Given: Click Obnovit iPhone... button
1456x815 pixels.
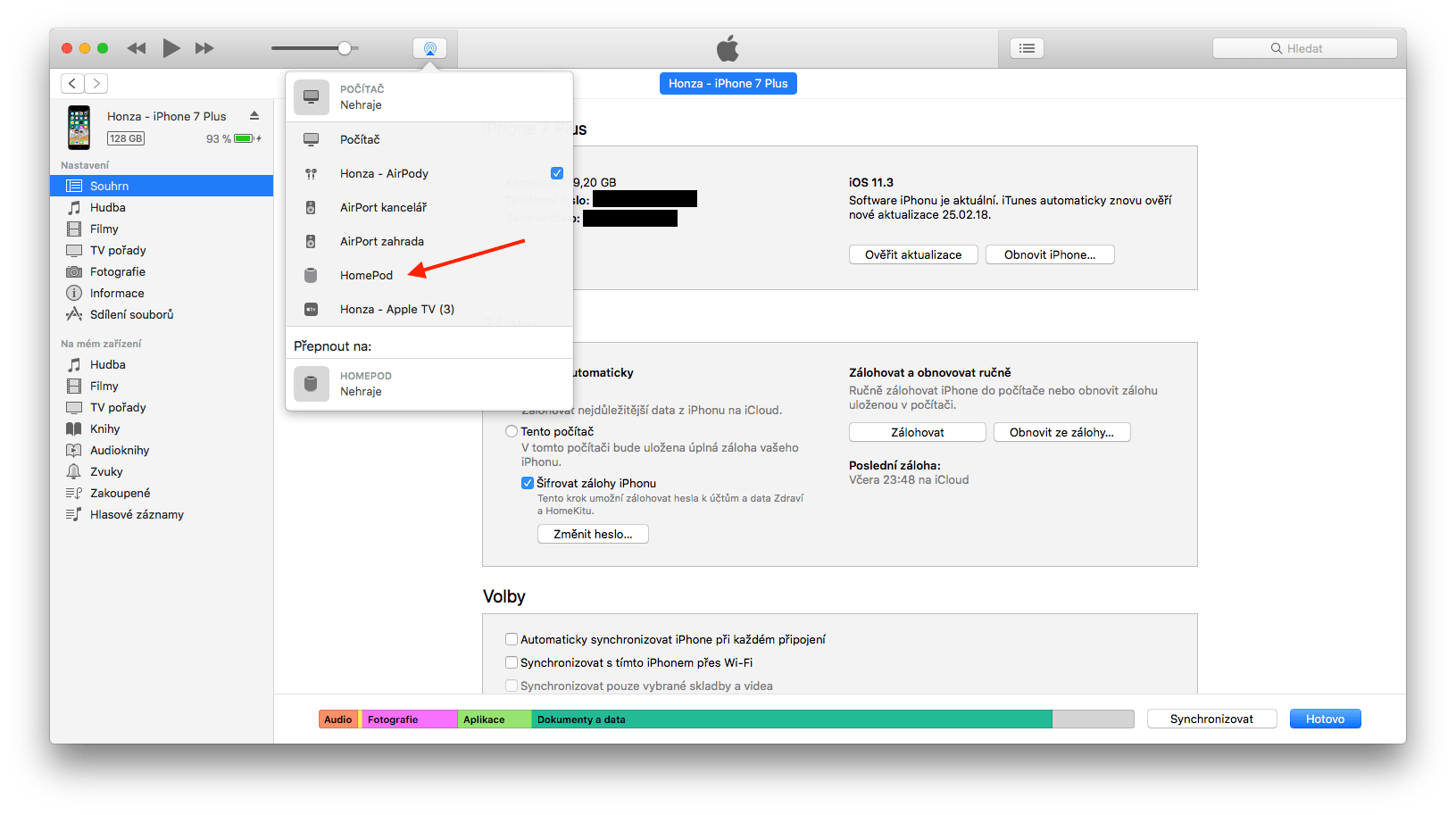Looking at the screenshot, I should (1050, 254).
